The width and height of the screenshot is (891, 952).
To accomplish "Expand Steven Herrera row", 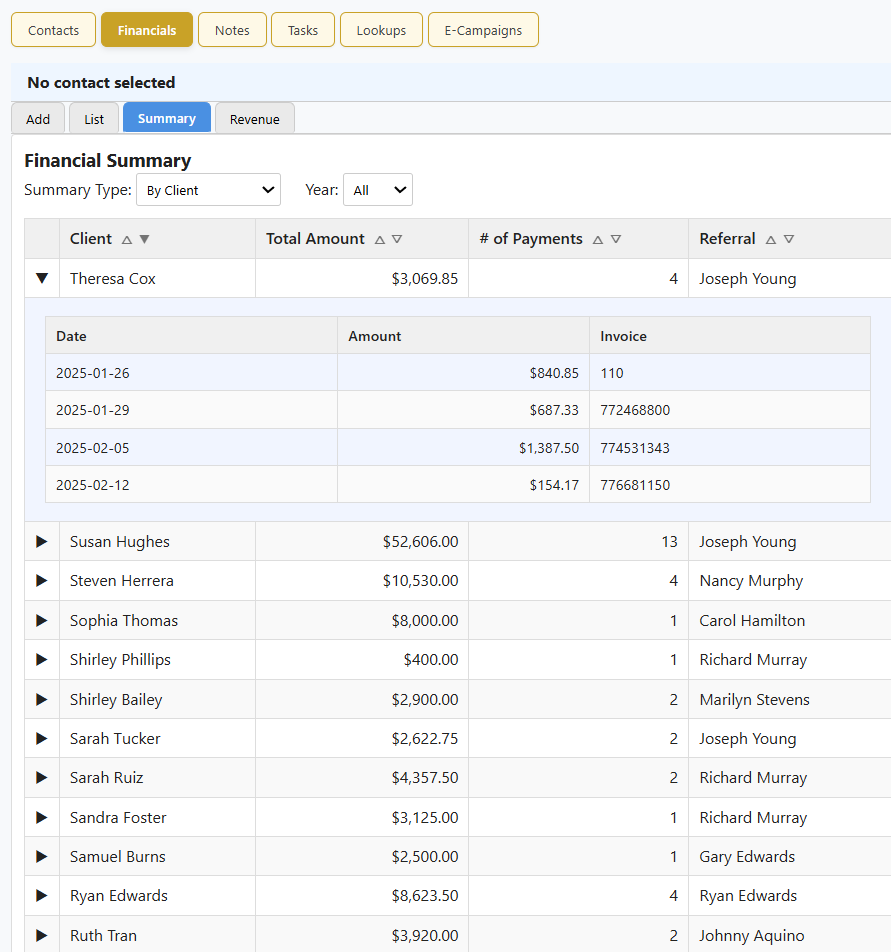I will click(x=42, y=580).
